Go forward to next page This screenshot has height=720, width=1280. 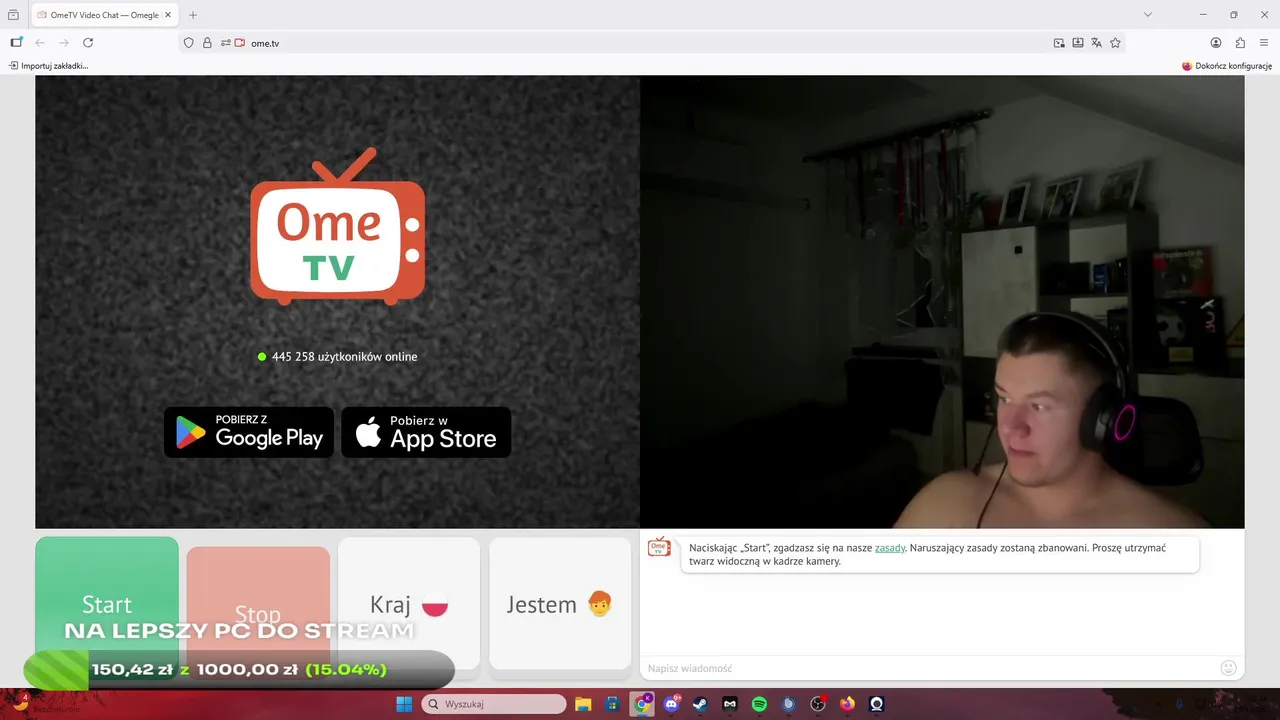click(64, 43)
